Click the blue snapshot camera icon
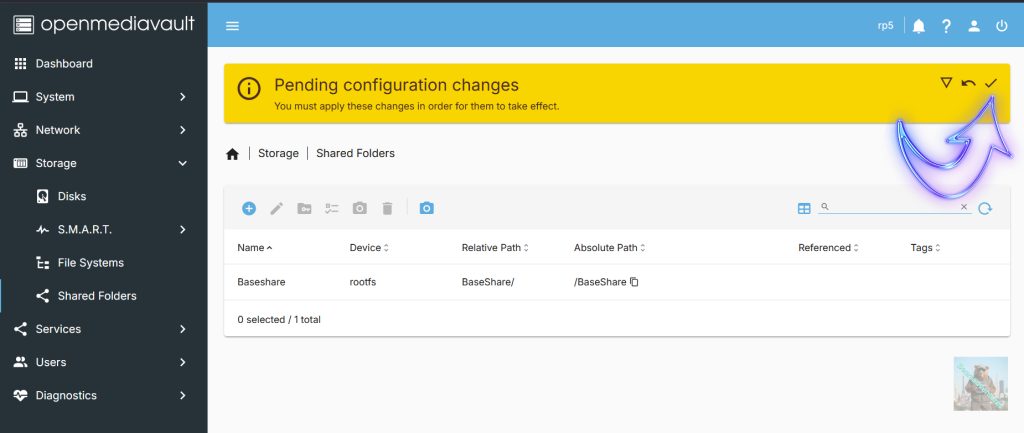Viewport: 1024px width, 433px height. 427,208
